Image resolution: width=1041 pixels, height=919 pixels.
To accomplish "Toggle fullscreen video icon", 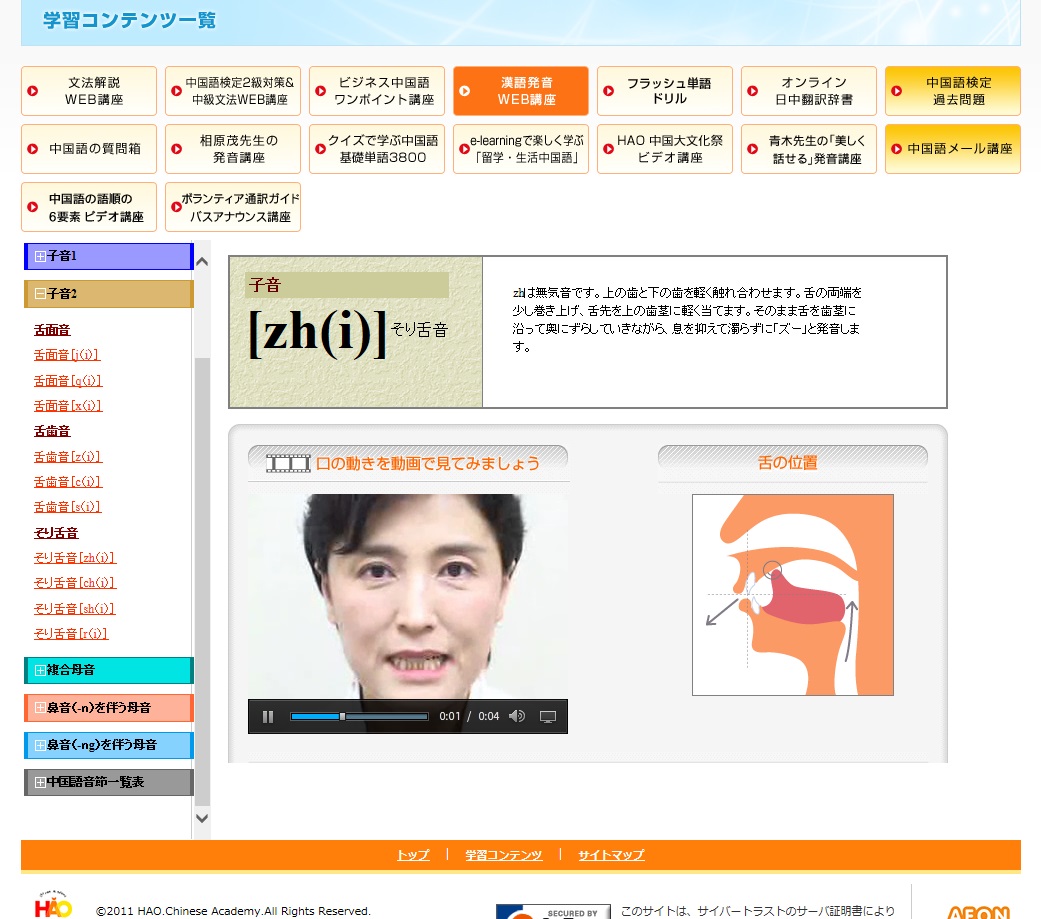I will pyautogui.click(x=547, y=716).
